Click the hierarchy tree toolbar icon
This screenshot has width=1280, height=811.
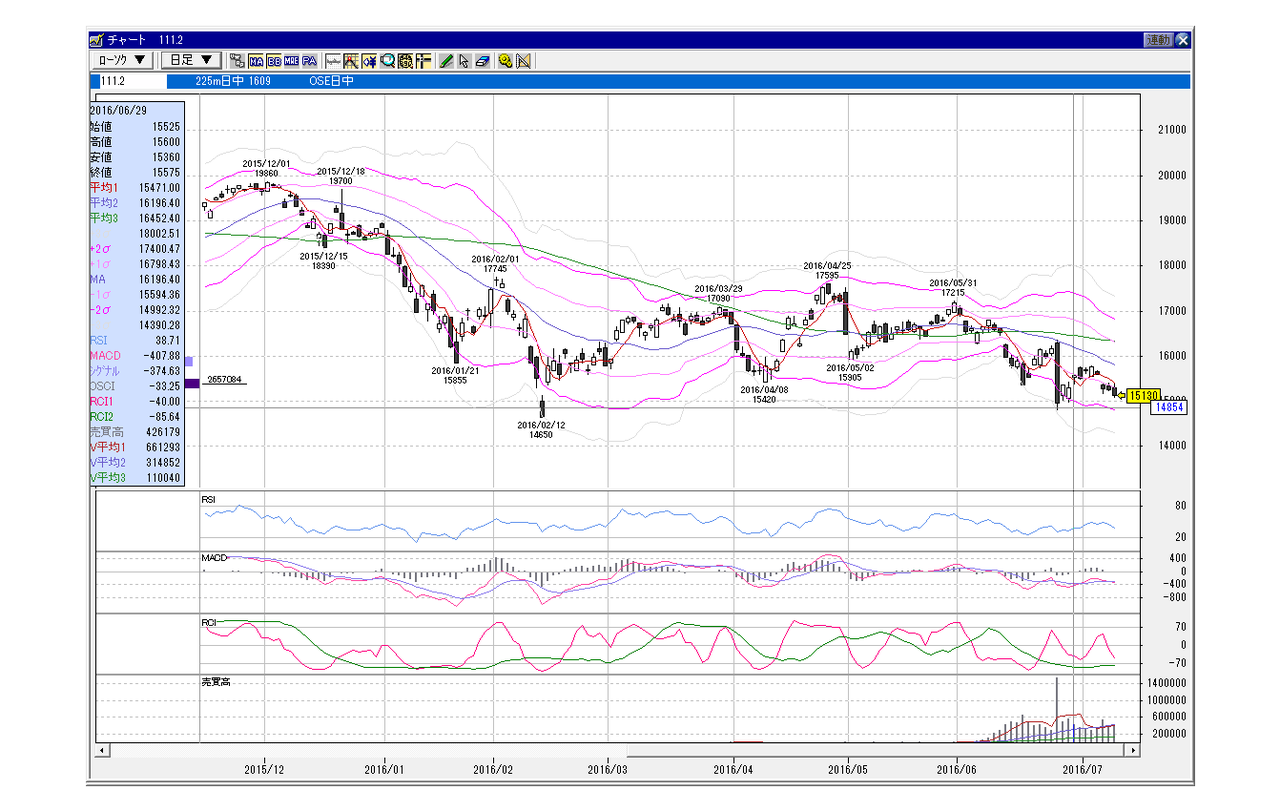coord(237,60)
